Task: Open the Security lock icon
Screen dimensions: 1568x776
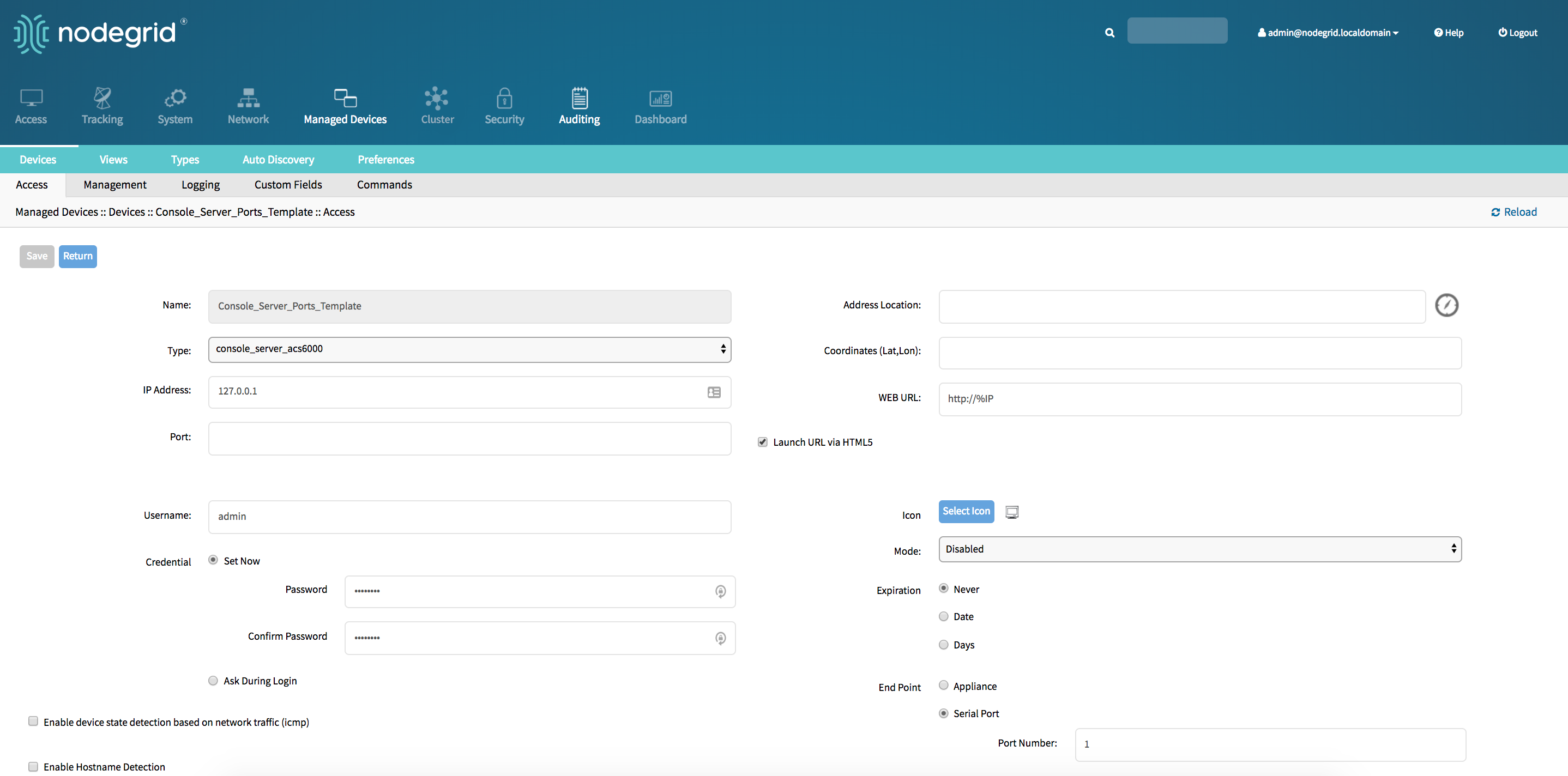Action: (x=505, y=98)
